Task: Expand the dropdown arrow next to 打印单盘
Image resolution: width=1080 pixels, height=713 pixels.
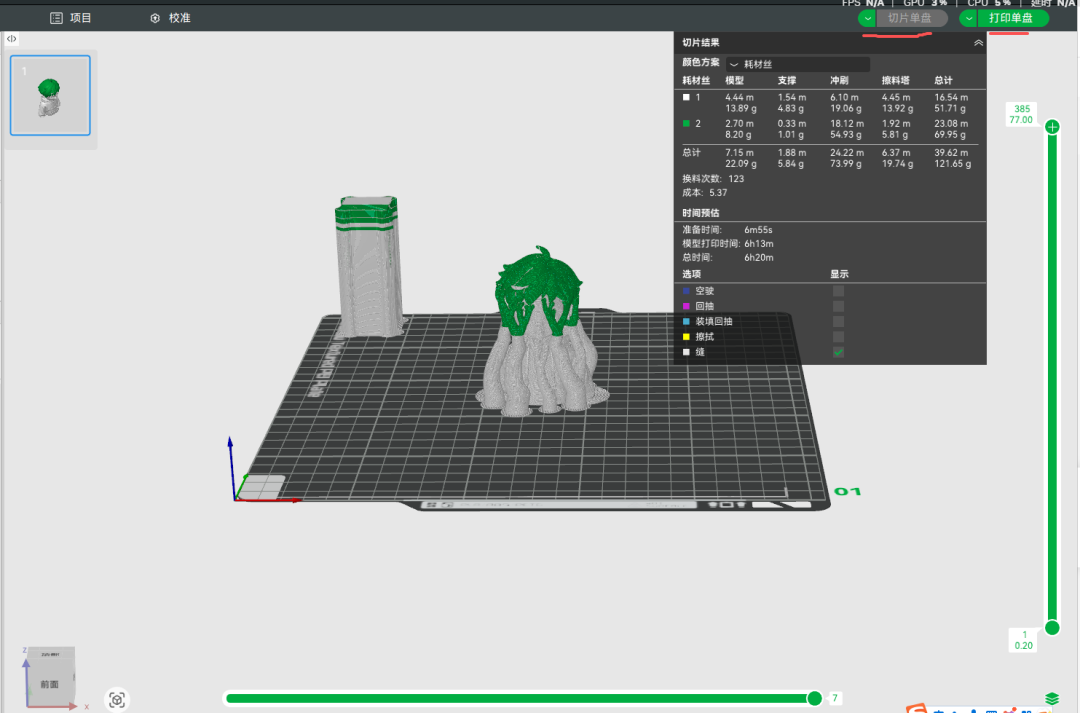Action: (968, 19)
